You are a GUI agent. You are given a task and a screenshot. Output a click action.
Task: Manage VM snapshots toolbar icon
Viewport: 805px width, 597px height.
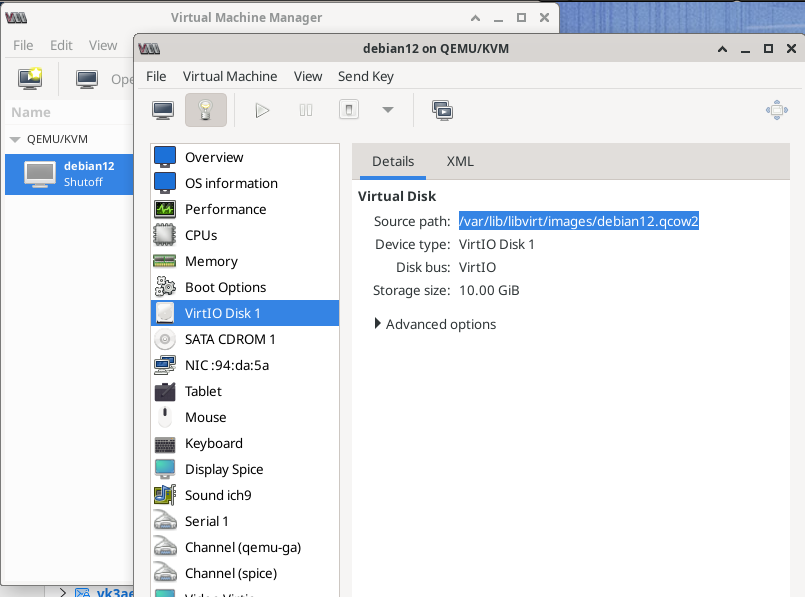point(442,110)
